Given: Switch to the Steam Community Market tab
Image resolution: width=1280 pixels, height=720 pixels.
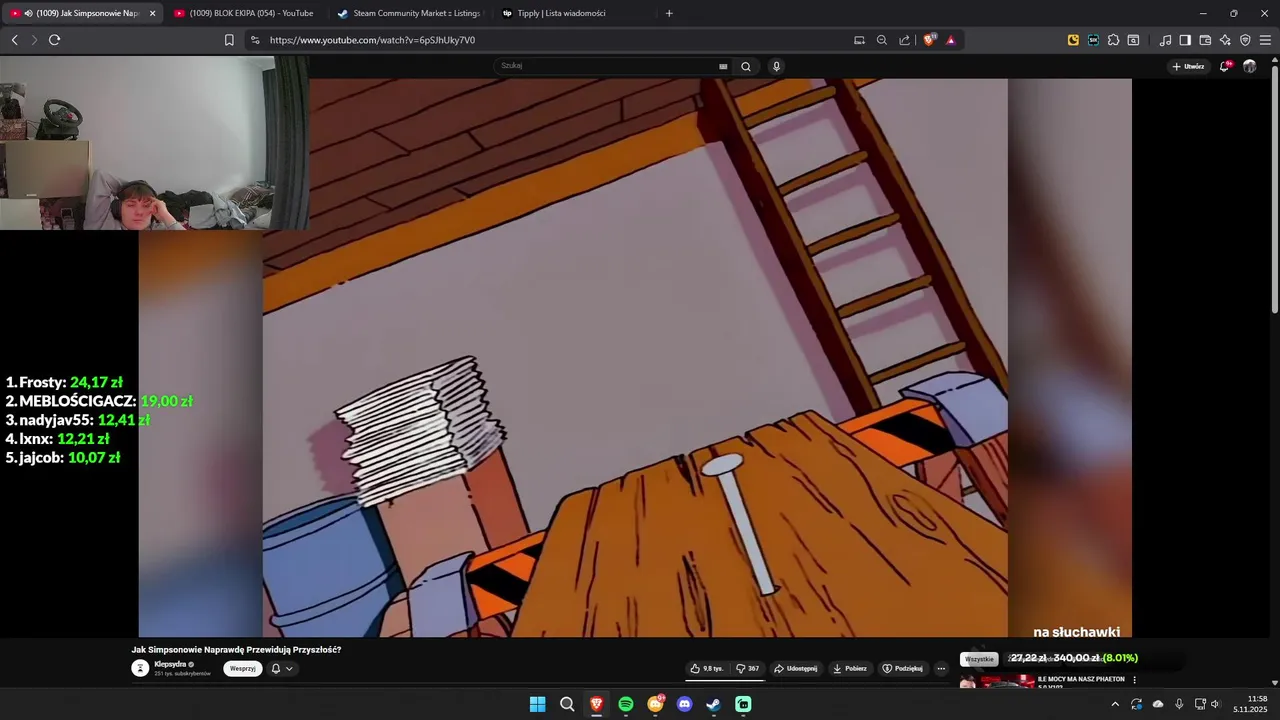Looking at the screenshot, I should point(408,13).
